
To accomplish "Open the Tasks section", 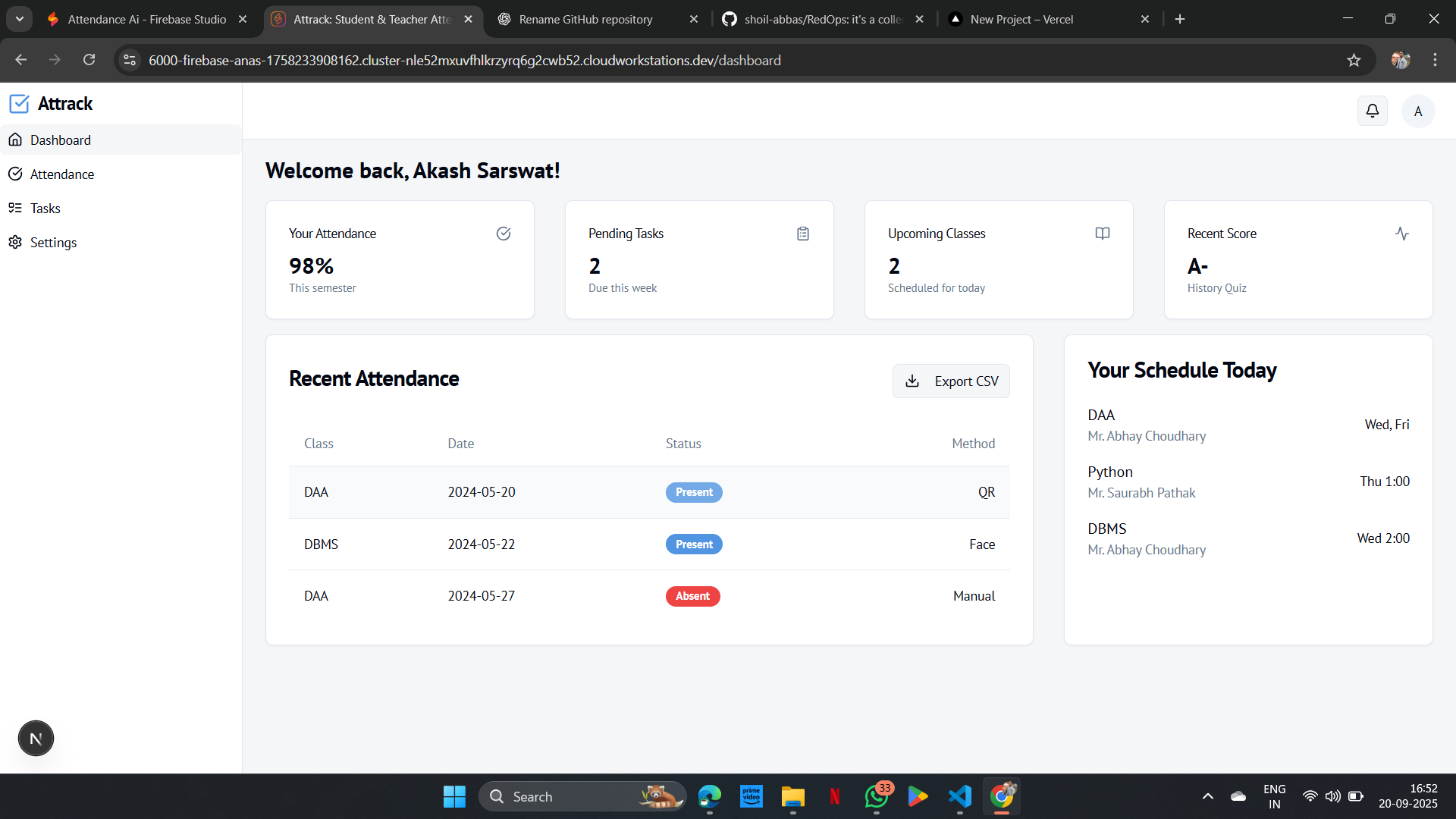I will point(45,208).
